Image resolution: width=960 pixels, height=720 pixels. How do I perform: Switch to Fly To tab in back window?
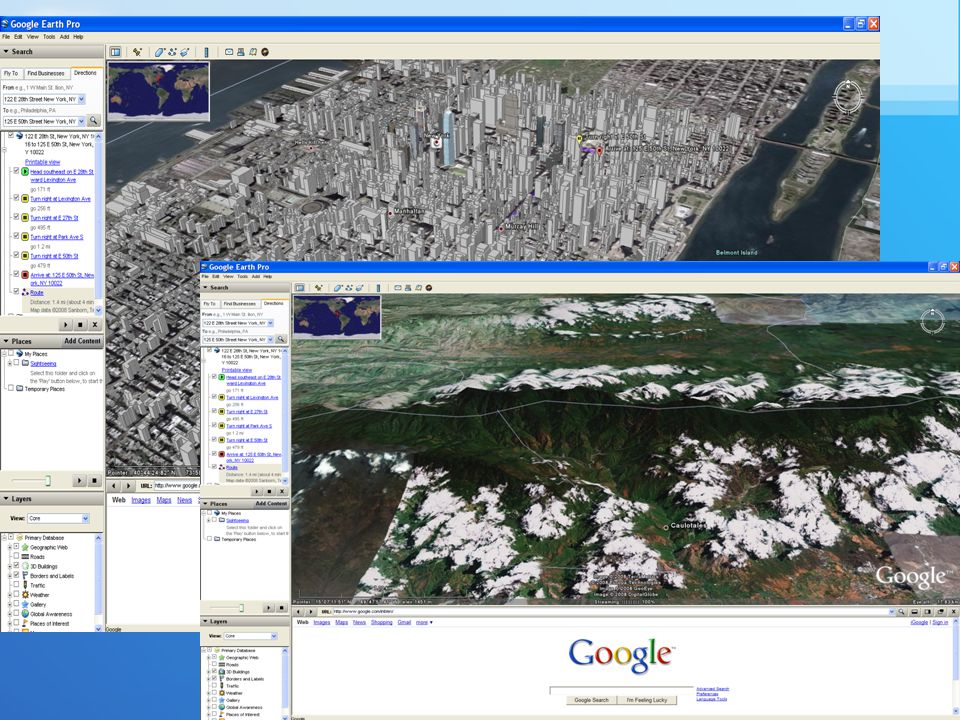click(12, 73)
